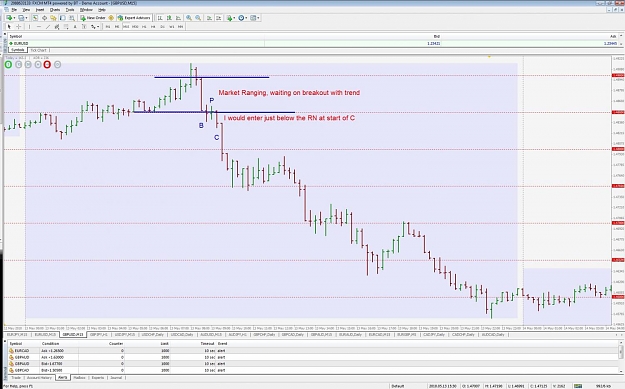Click the red circle button on chart
Image resolution: width=625 pixels, height=389 pixels.
pos(47,64)
